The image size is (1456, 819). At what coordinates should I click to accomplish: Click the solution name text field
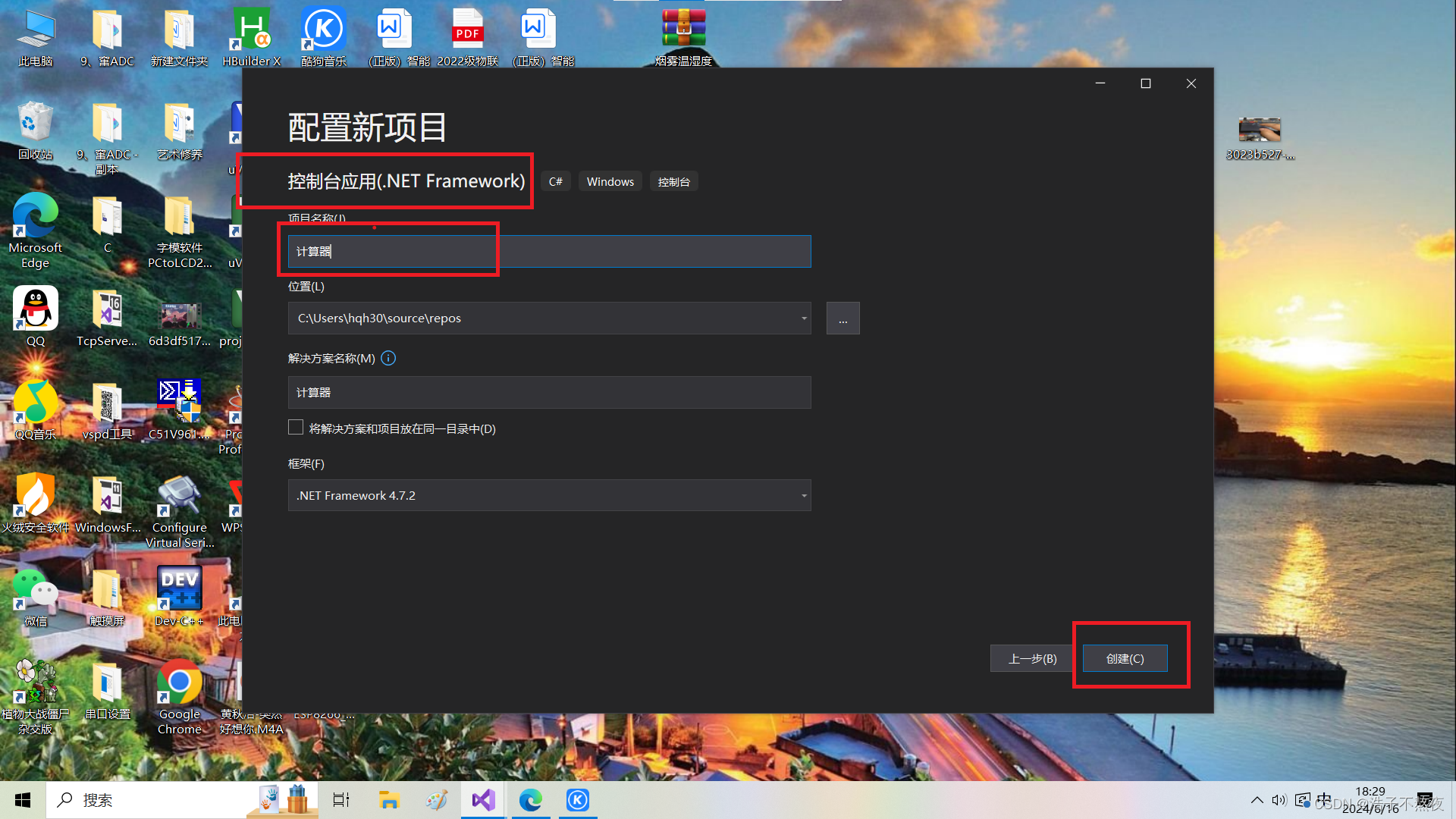pyautogui.click(x=549, y=393)
